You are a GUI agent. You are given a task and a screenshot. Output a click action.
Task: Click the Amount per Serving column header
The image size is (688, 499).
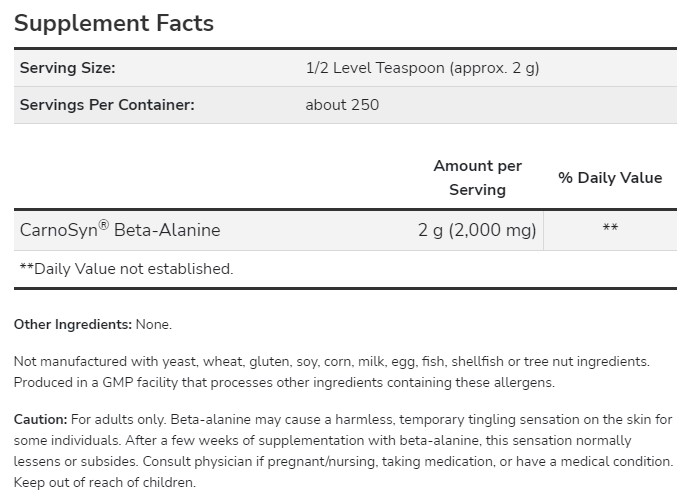click(x=477, y=178)
